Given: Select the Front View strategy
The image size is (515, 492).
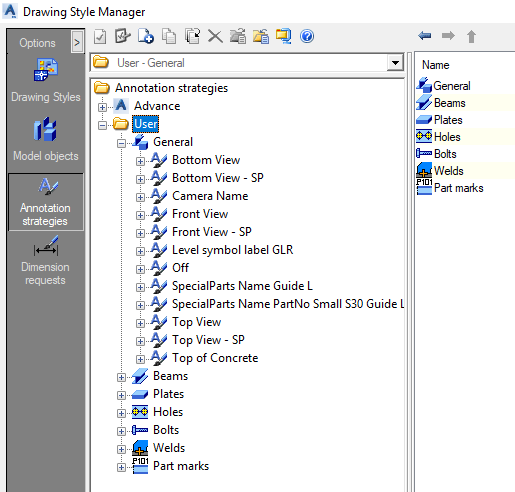Looking at the screenshot, I should click(x=200, y=214).
